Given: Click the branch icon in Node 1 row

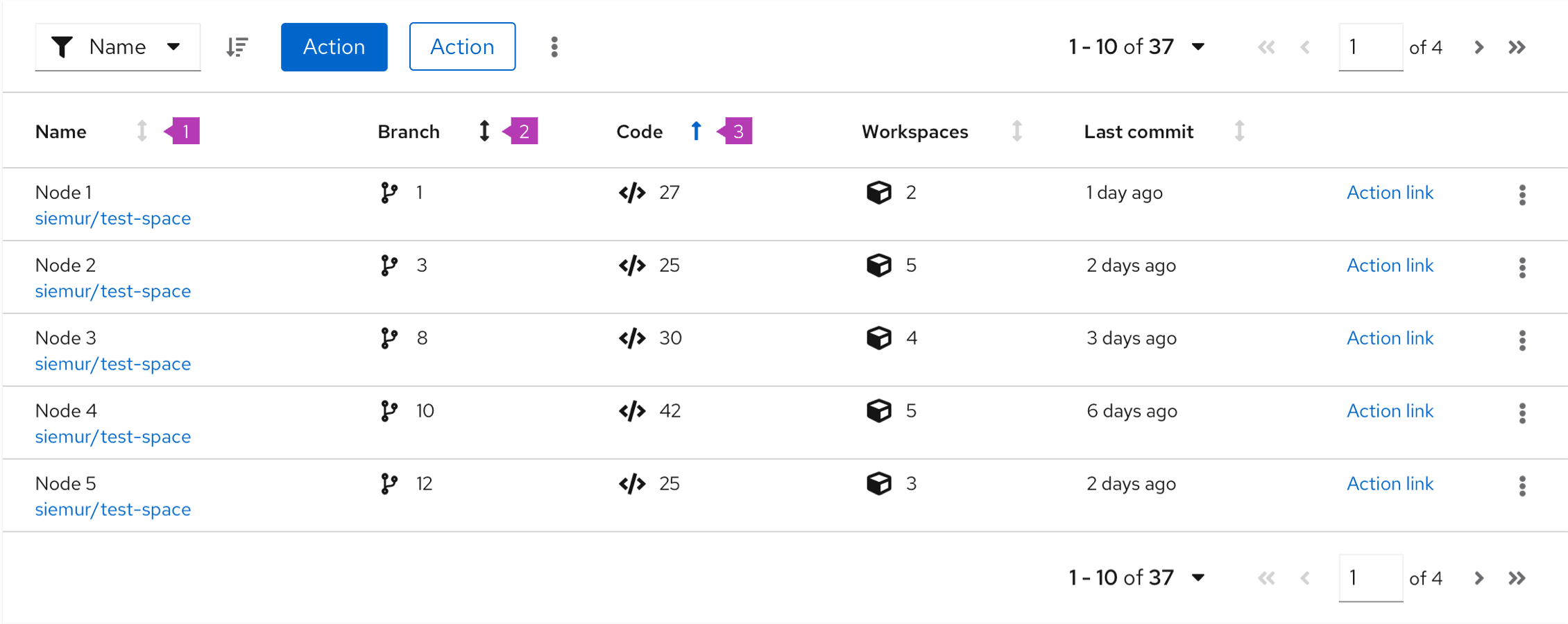Looking at the screenshot, I should [389, 193].
